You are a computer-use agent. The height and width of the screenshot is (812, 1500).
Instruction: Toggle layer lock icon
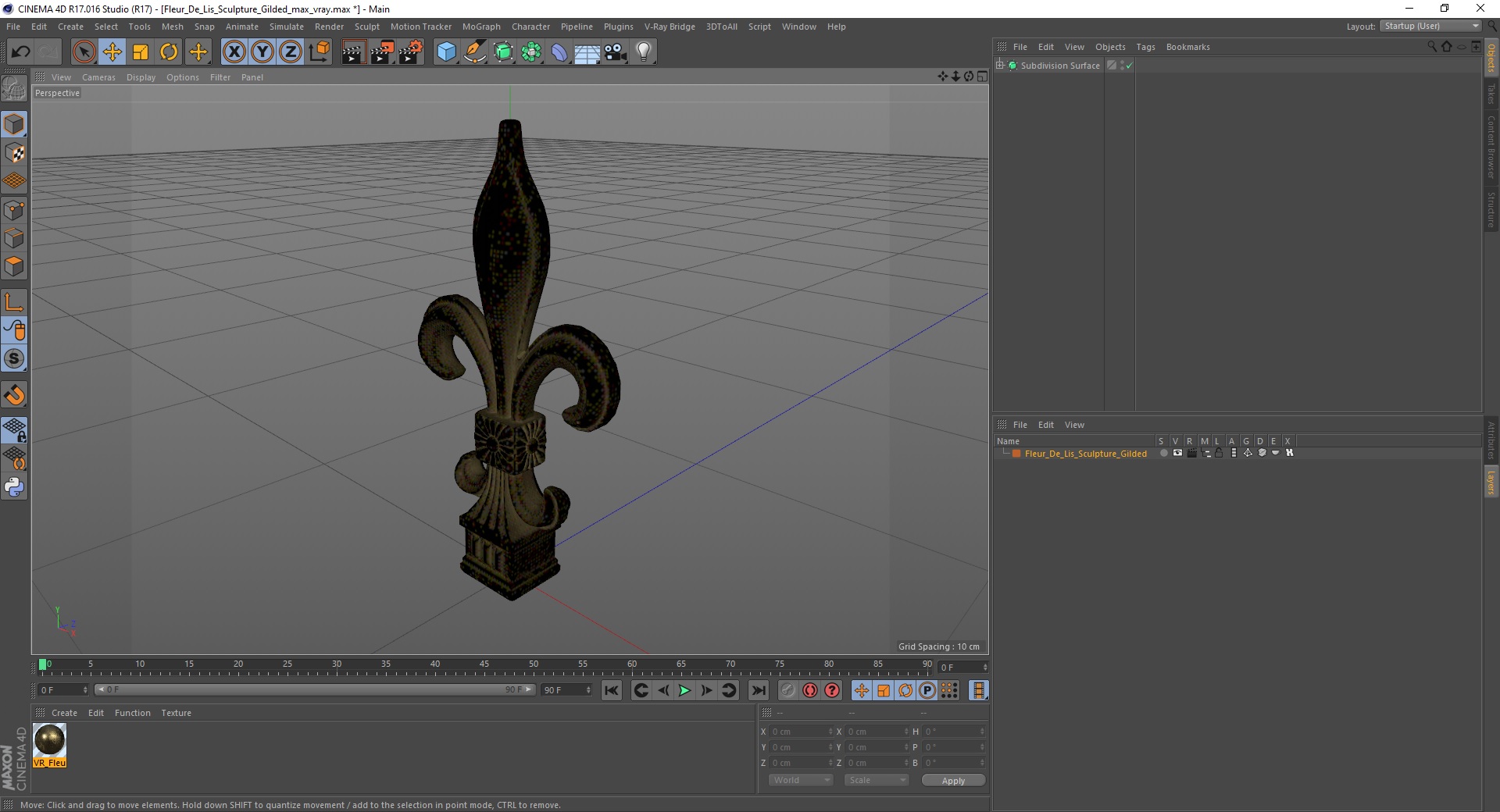point(1219,453)
